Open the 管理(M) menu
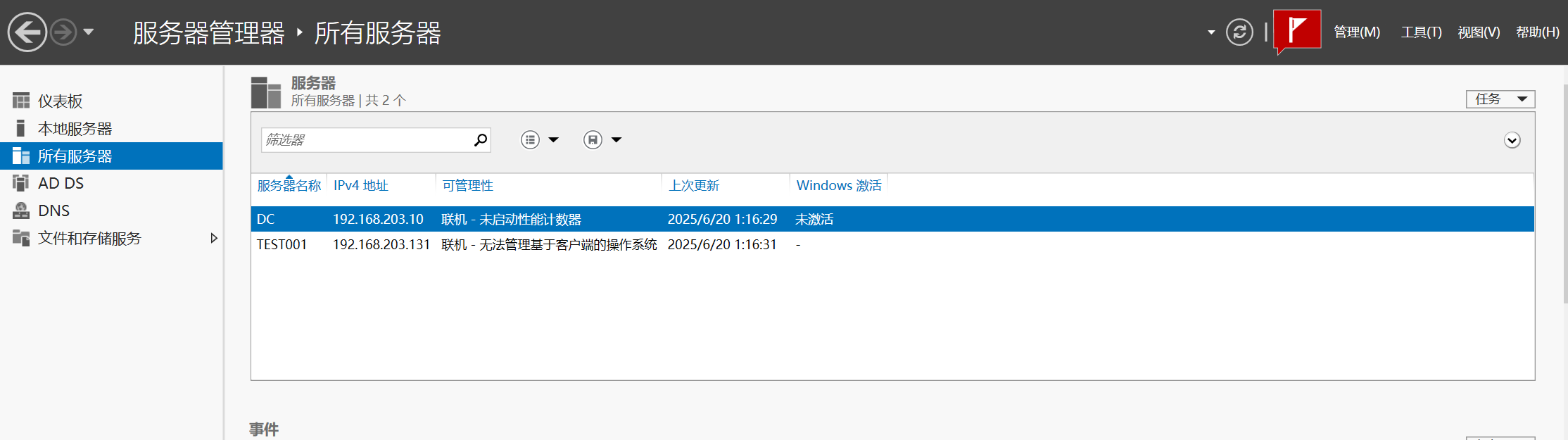Viewport: 1568px width, 440px height. pyautogui.click(x=1356, y=32)
